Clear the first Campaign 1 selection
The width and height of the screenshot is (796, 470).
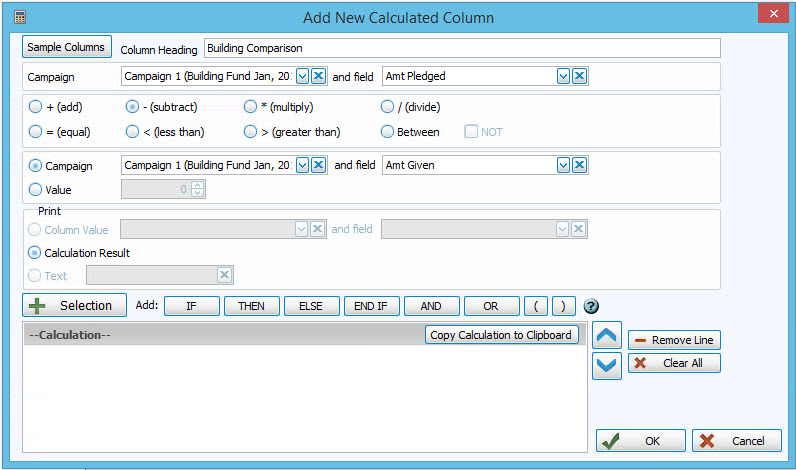click(x=318, y=76)
